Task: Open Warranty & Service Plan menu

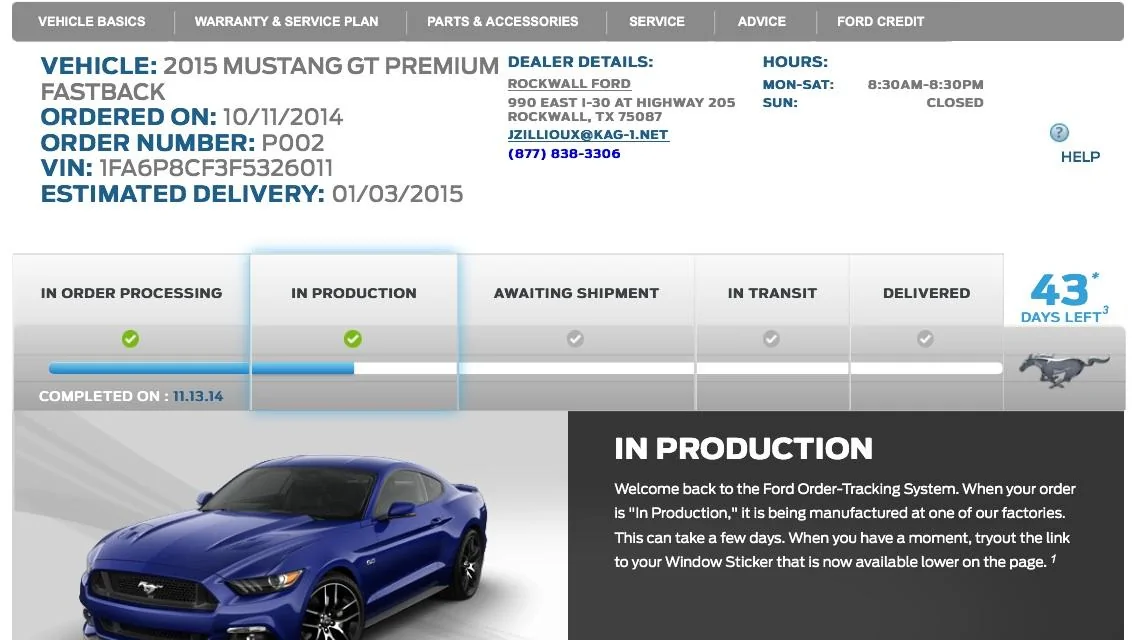Action: 286,22
